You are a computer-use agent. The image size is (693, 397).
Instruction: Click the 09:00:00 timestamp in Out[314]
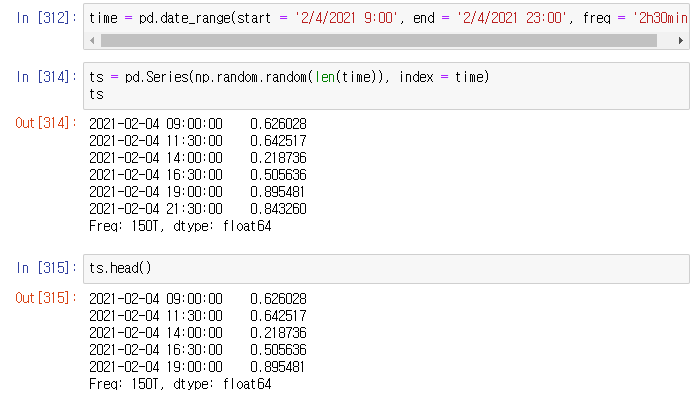coord(156,124)
